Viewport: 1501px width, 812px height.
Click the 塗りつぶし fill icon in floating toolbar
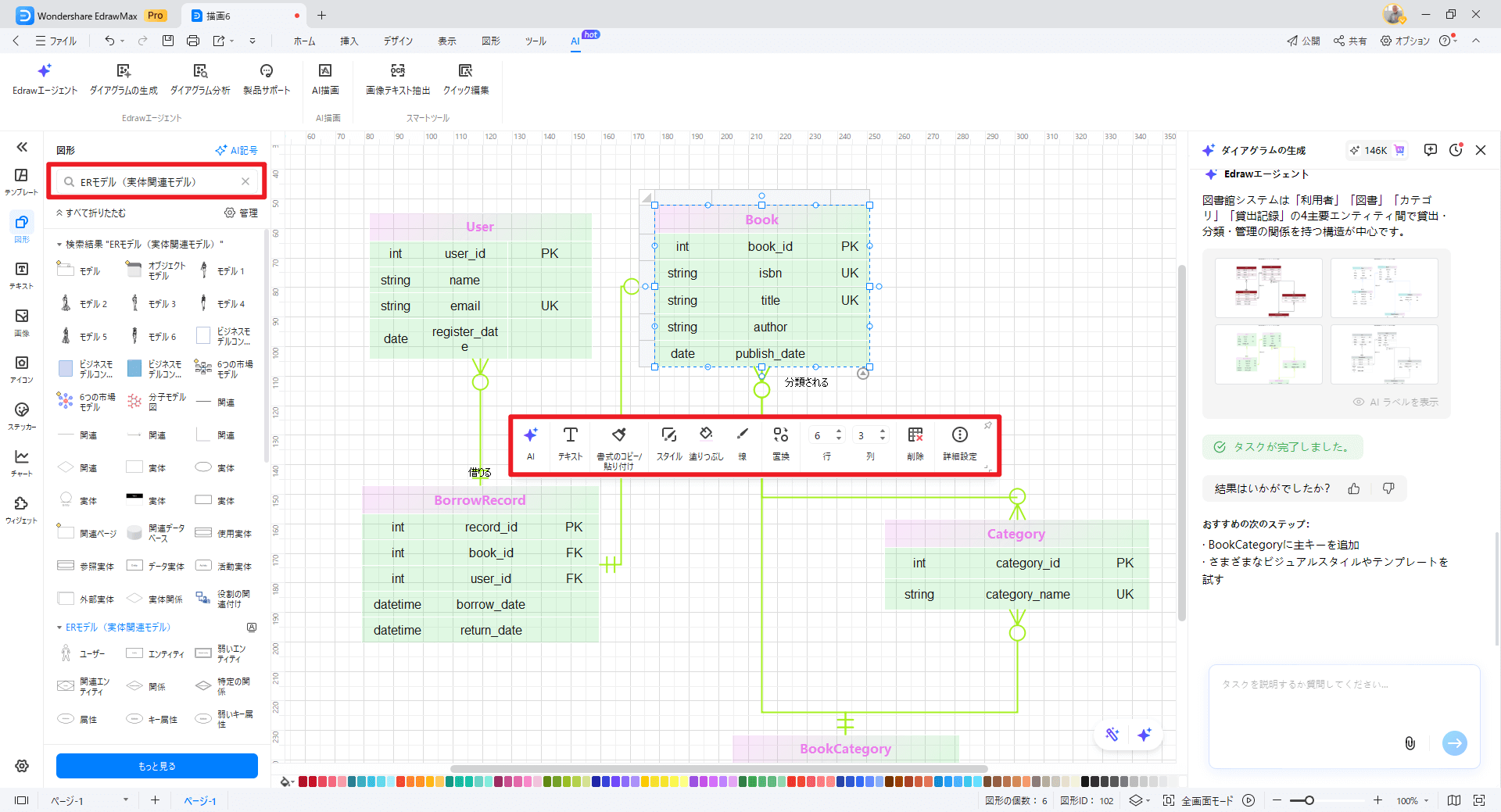(706, 435)
